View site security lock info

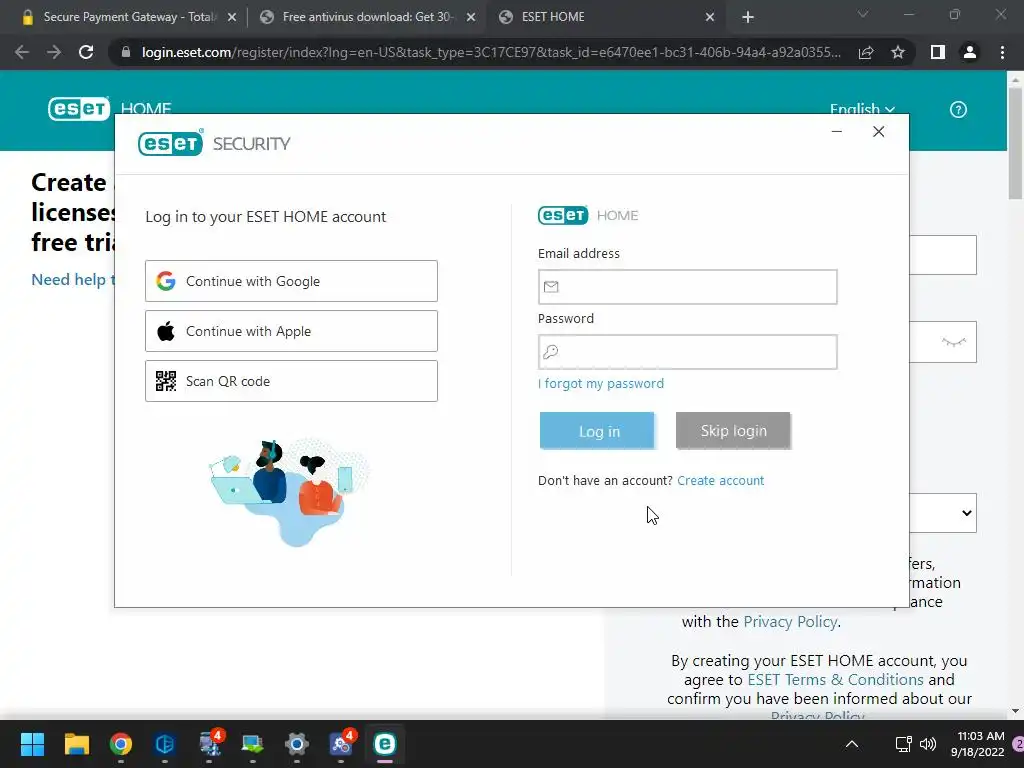pos(126,52)
